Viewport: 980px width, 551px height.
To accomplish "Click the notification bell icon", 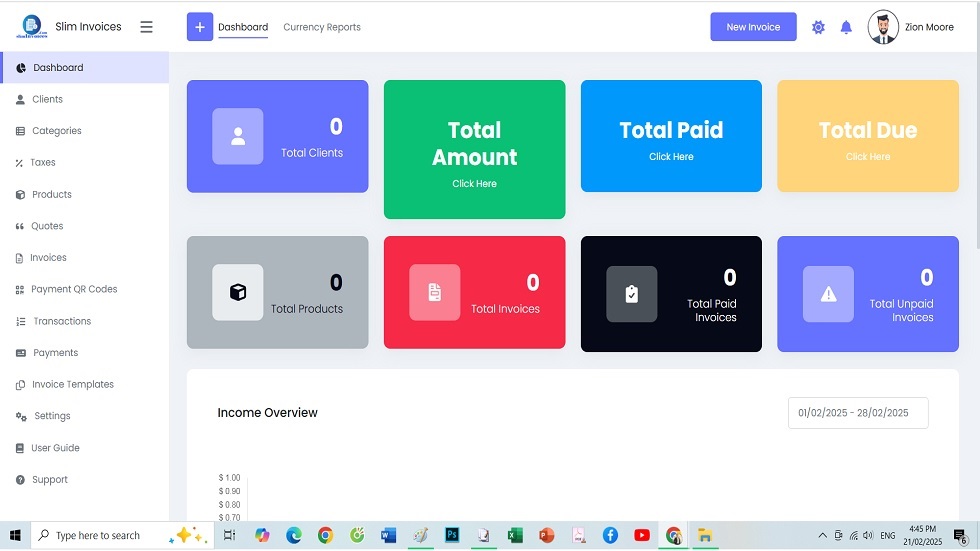I will 846,28.
